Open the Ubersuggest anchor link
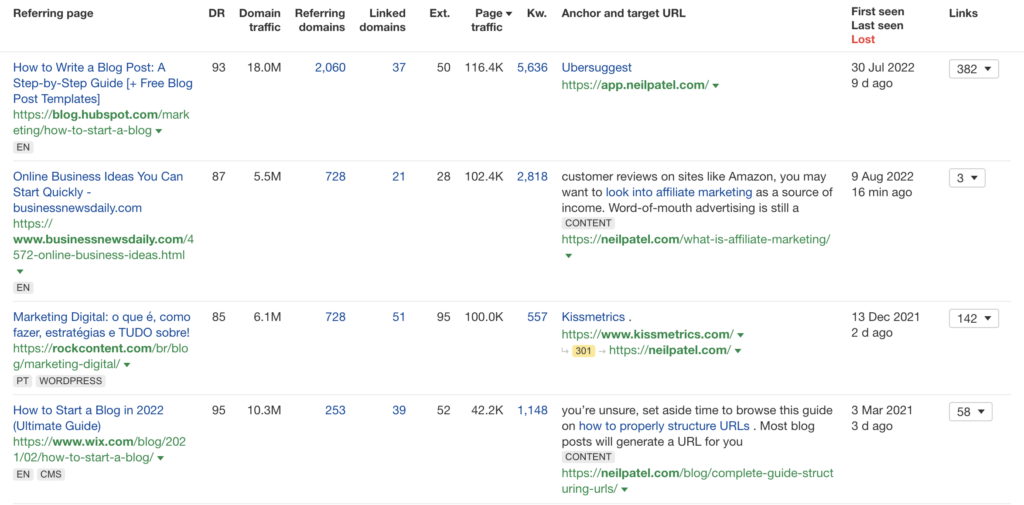Image resolution: width=1024 pixels, height=505 pixels. [x=596, y=68]
